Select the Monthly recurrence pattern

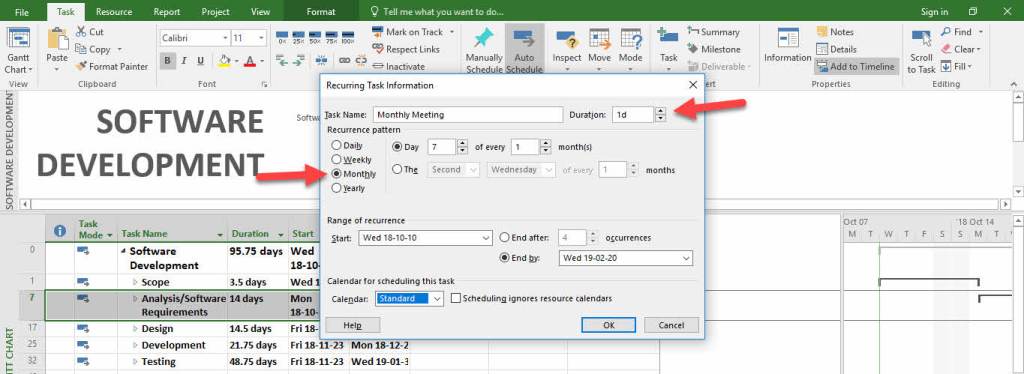click(x=336, y=174)
